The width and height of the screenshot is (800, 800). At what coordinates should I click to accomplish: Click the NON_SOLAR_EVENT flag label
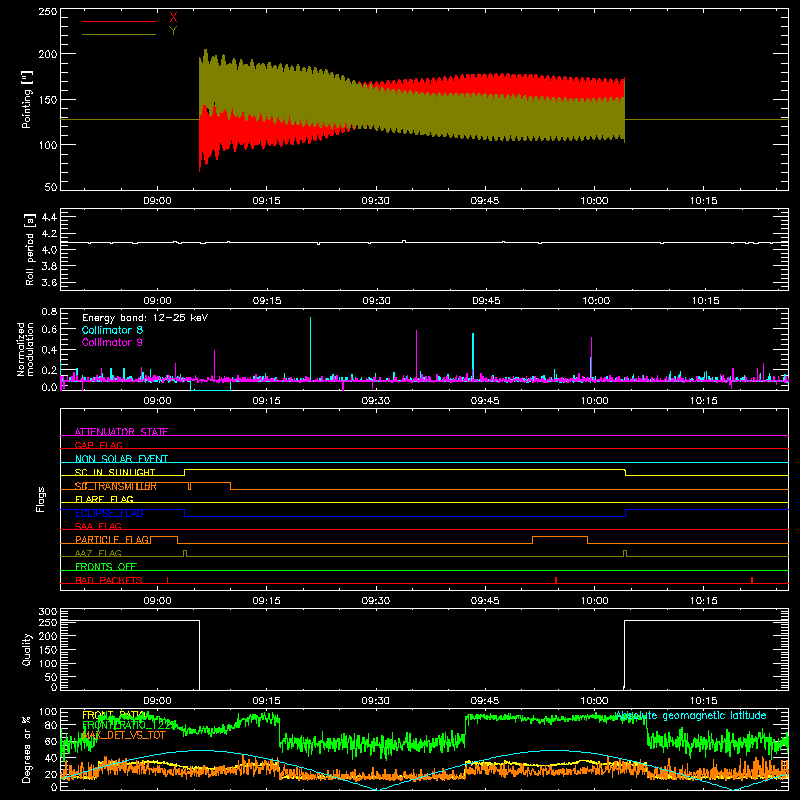coord(121,459)
